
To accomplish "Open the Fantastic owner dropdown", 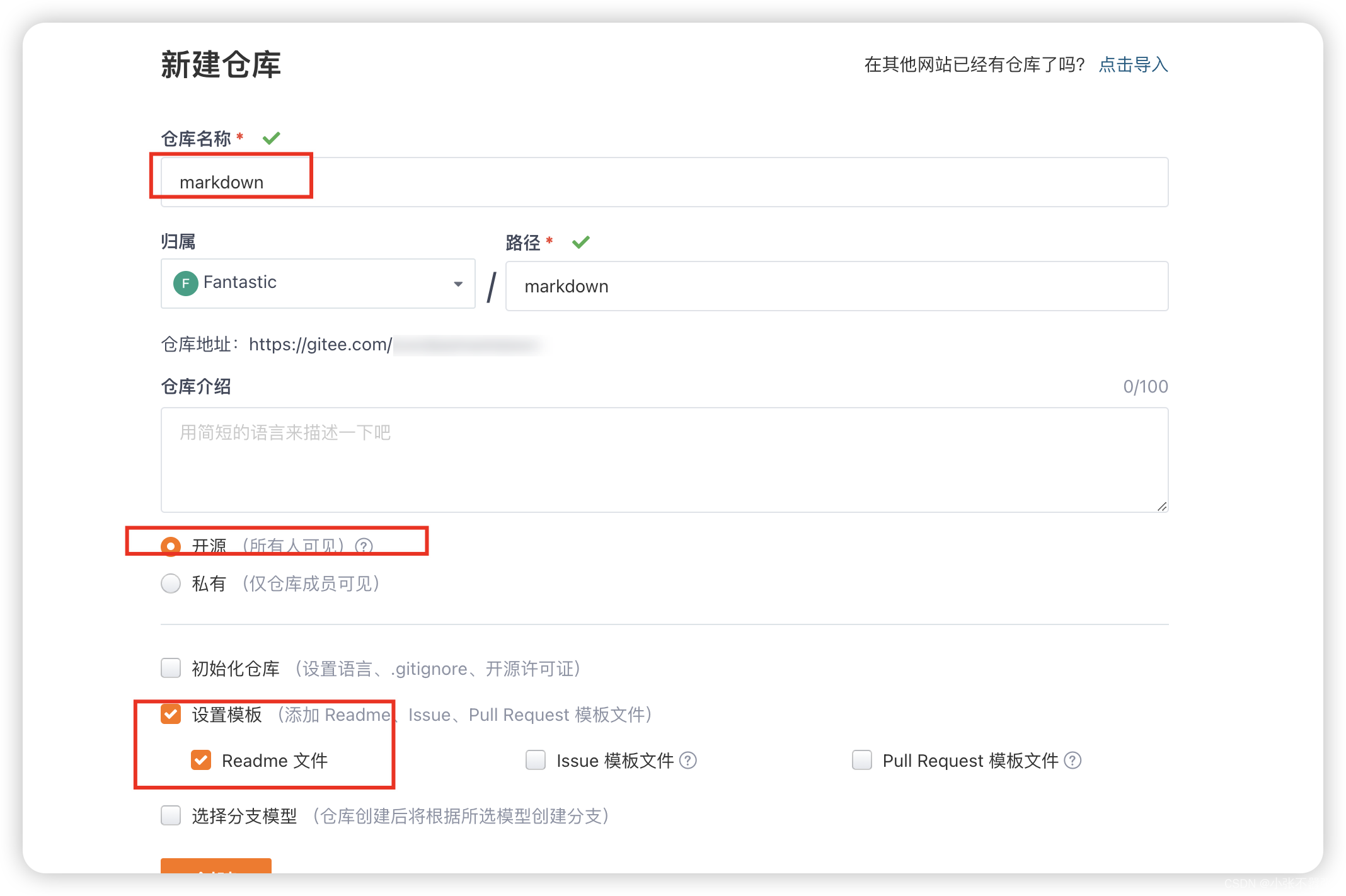I will coord(318,283).
